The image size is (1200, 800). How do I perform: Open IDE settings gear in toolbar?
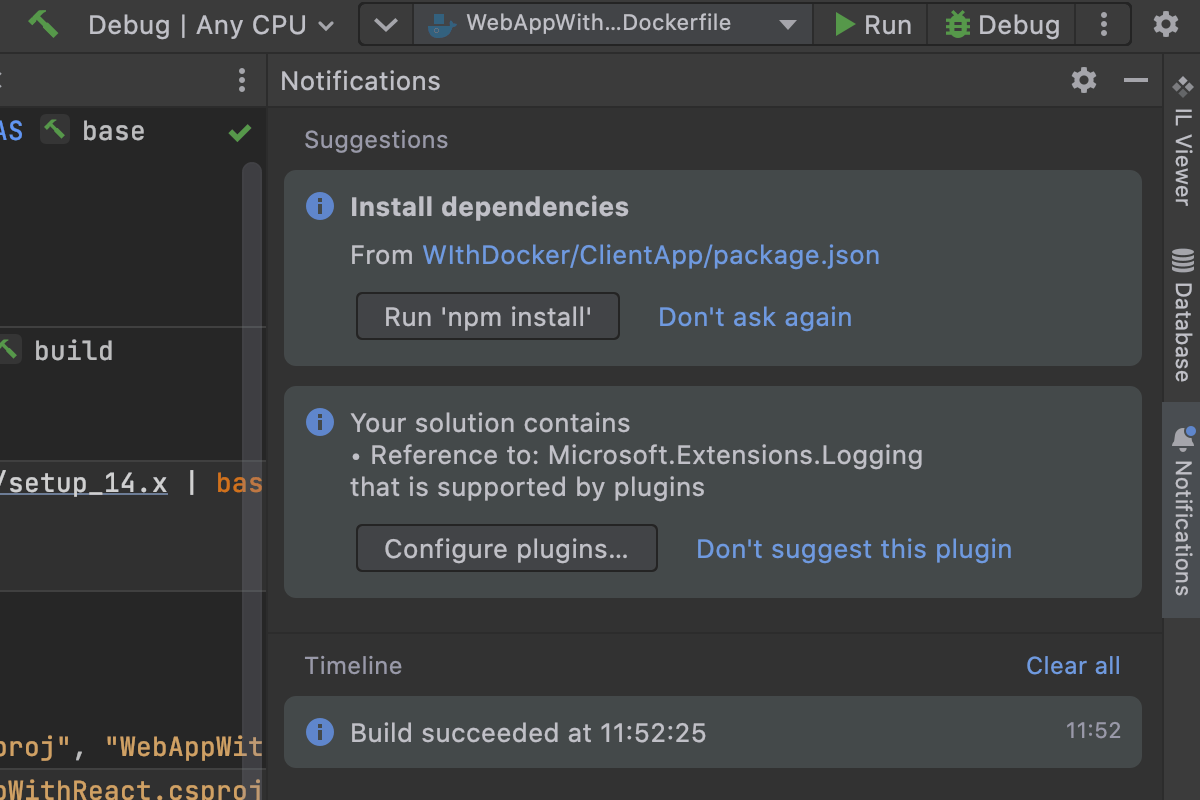[1165, 25]
